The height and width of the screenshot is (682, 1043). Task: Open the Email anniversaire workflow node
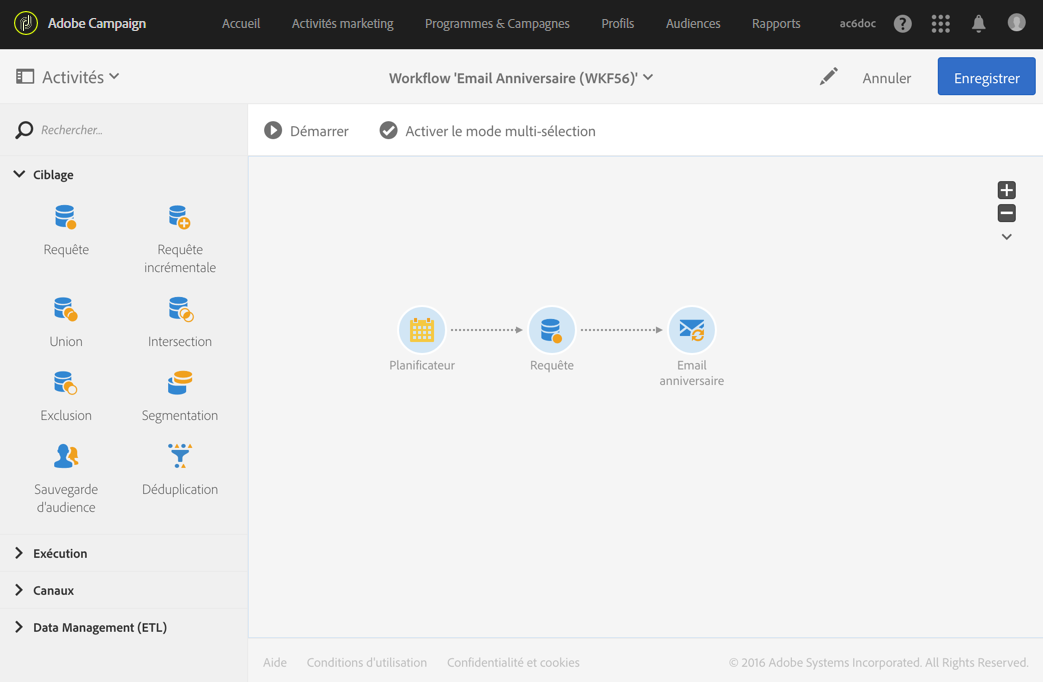[691, 330]
